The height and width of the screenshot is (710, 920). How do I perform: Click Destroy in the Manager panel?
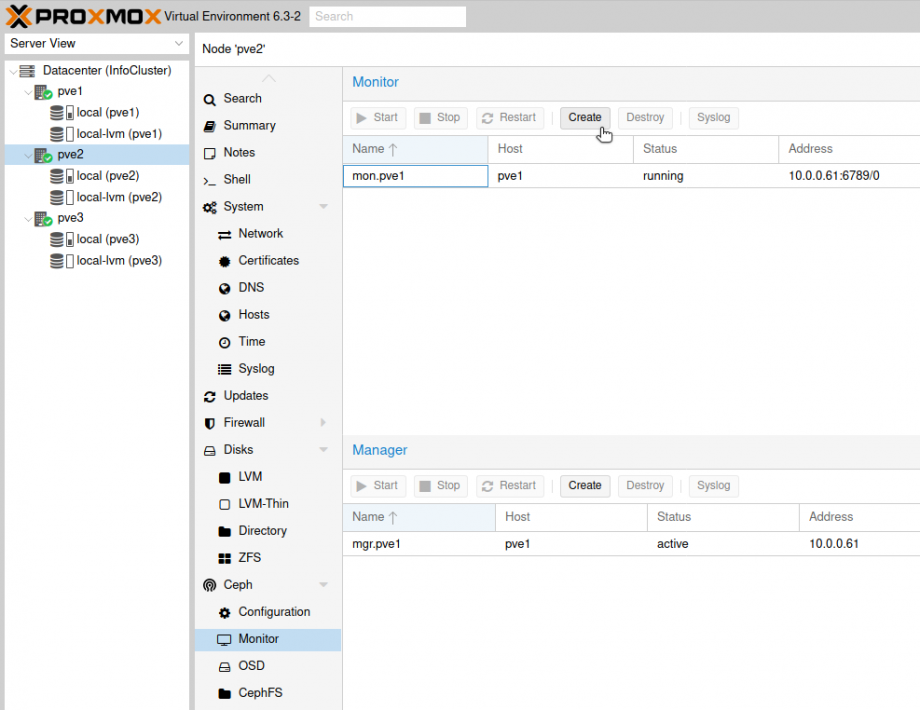tap(645, 485)
